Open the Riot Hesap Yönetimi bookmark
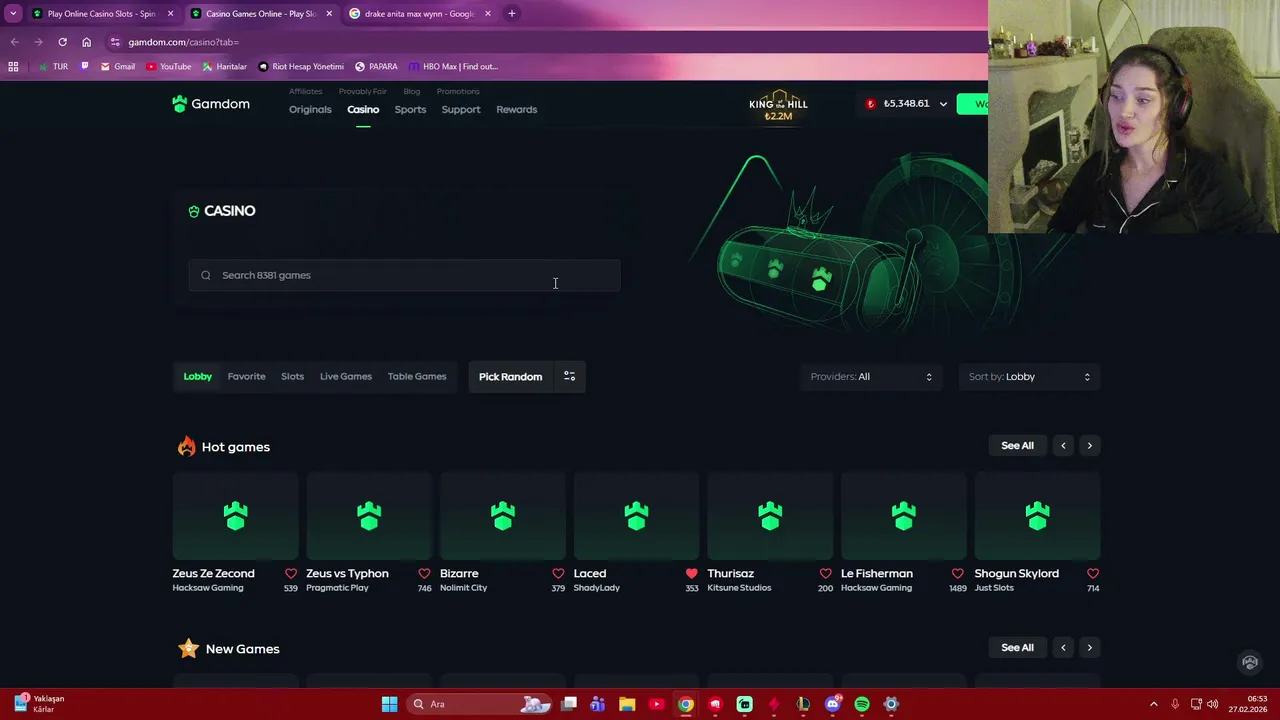Viewport: 1280px width, 720px height. [x=301, y=67]
